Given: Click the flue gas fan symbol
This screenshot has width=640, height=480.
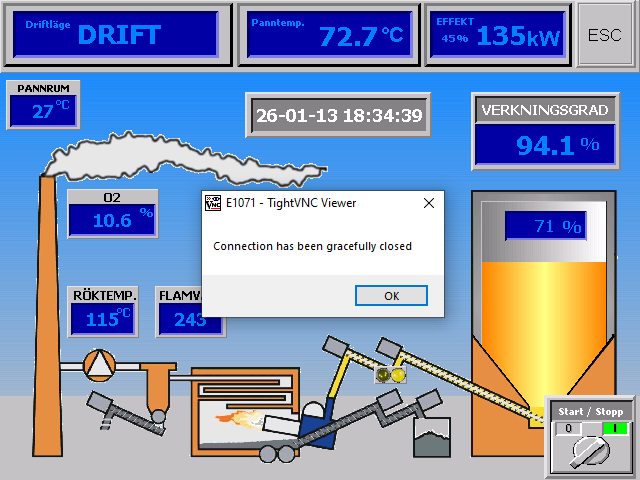Looking at the screenshot, I should point(99,365).
